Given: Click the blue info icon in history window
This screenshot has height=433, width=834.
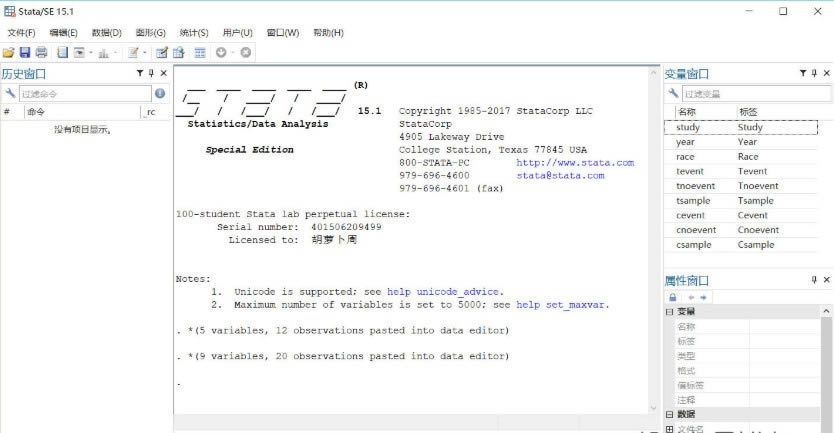Looking at the screenshot, I should pyautogui.click(x=160, y=93).
